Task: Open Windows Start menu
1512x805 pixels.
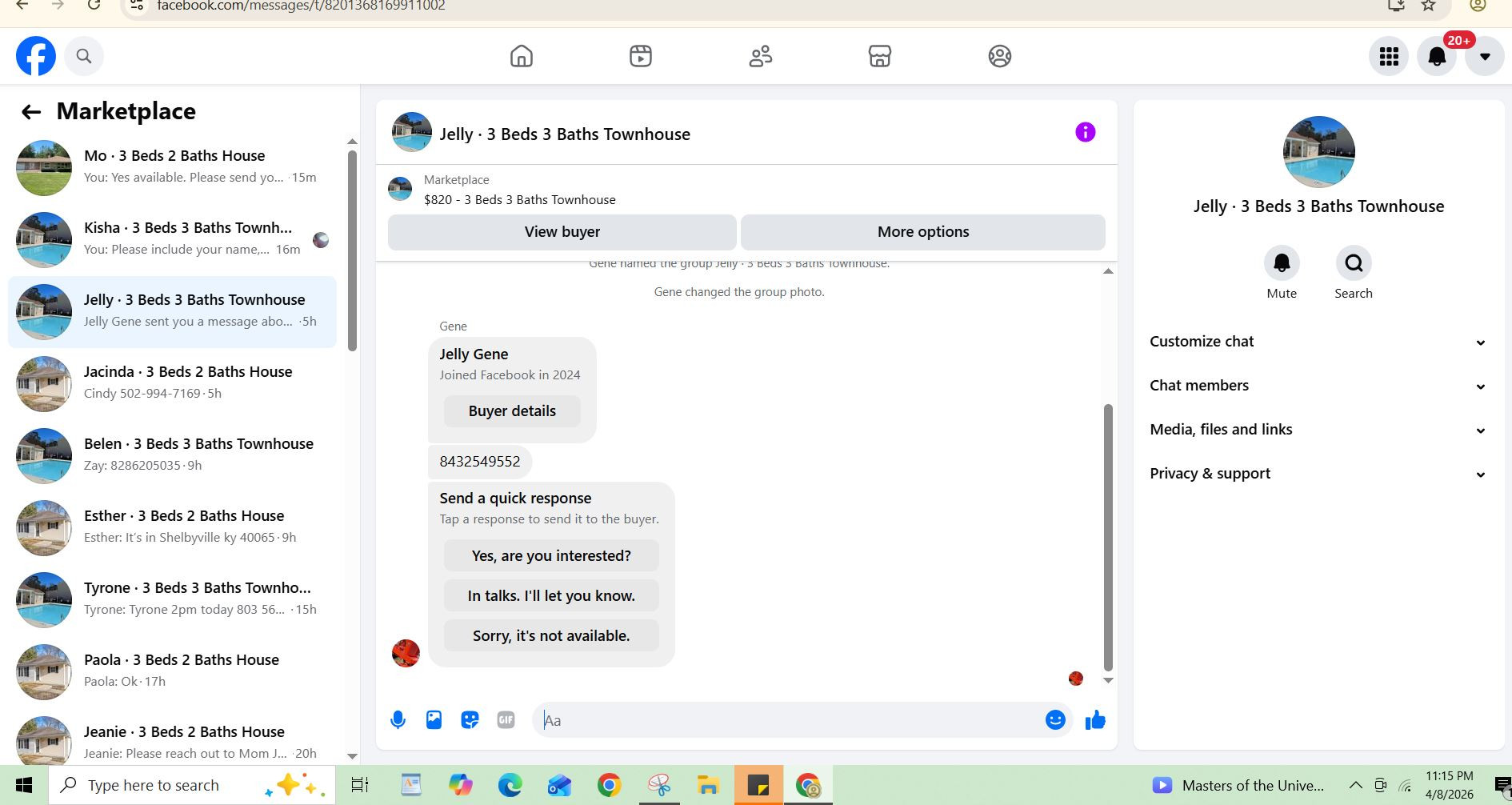Action: (x=24, y=785)
